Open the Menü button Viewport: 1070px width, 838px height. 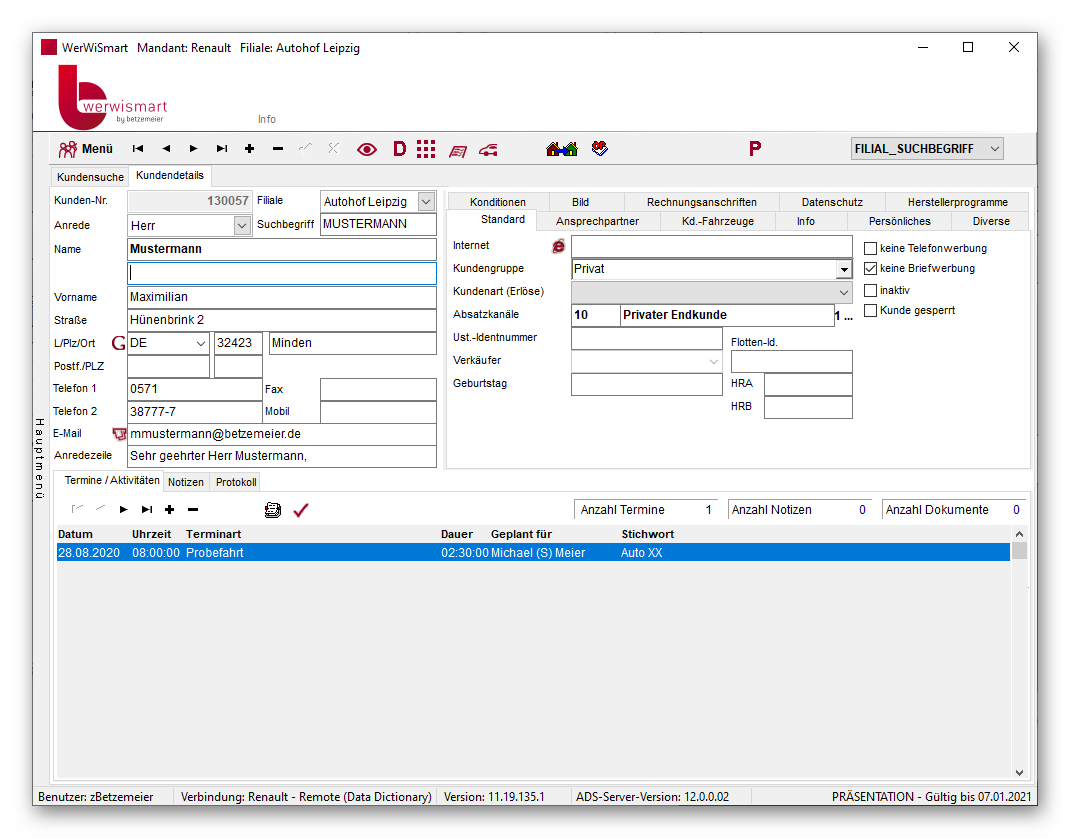pyautogui.click(x=86, y=149)
